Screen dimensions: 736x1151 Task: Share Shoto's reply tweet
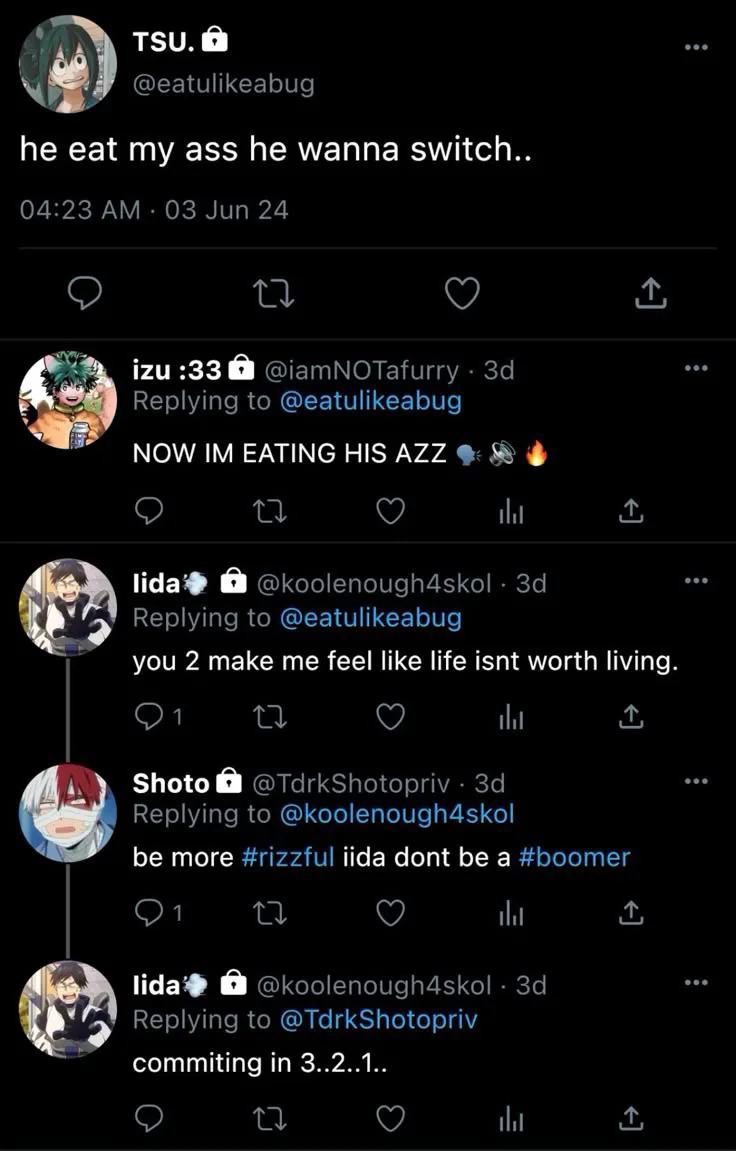click(x=630, y=913)
